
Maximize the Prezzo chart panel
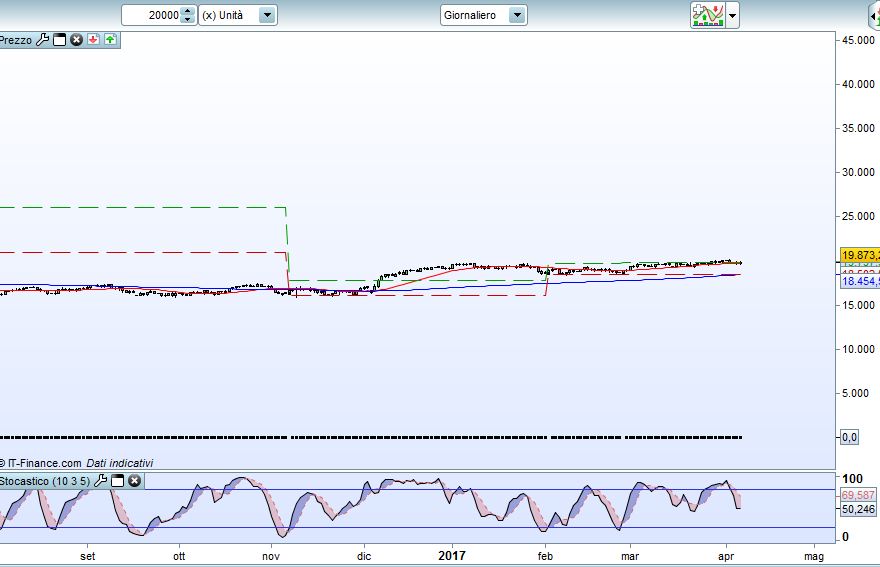pos(59,40)
